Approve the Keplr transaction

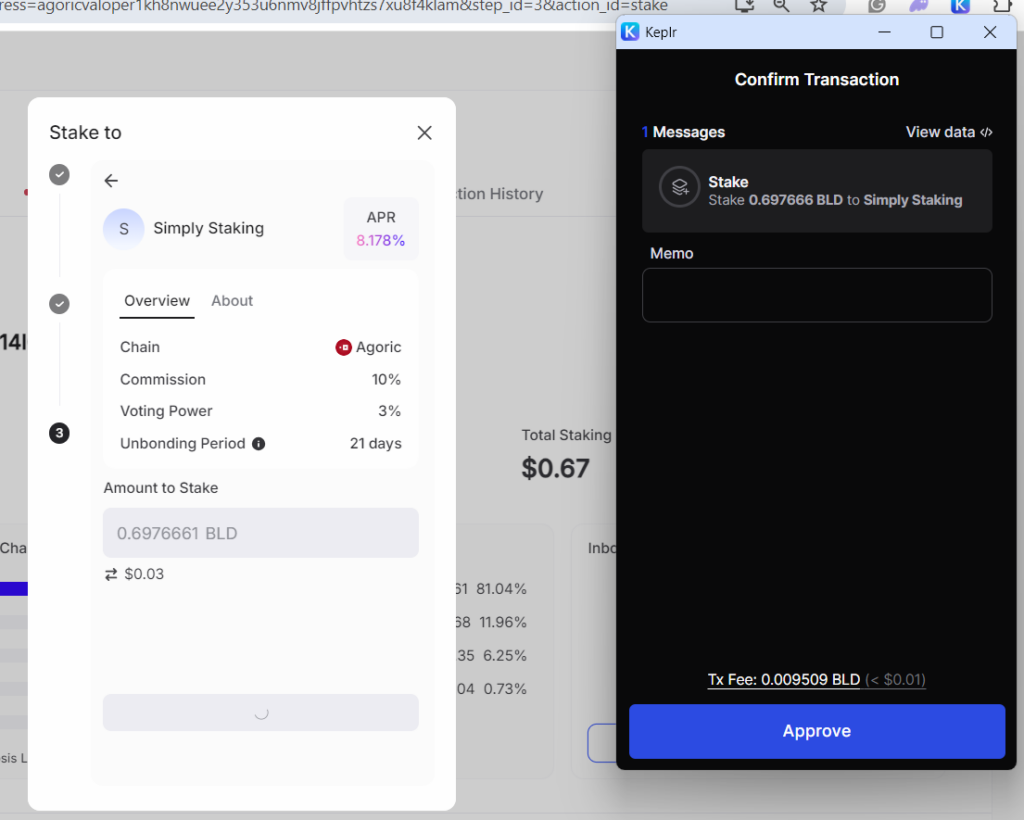[x=816, y=731]
